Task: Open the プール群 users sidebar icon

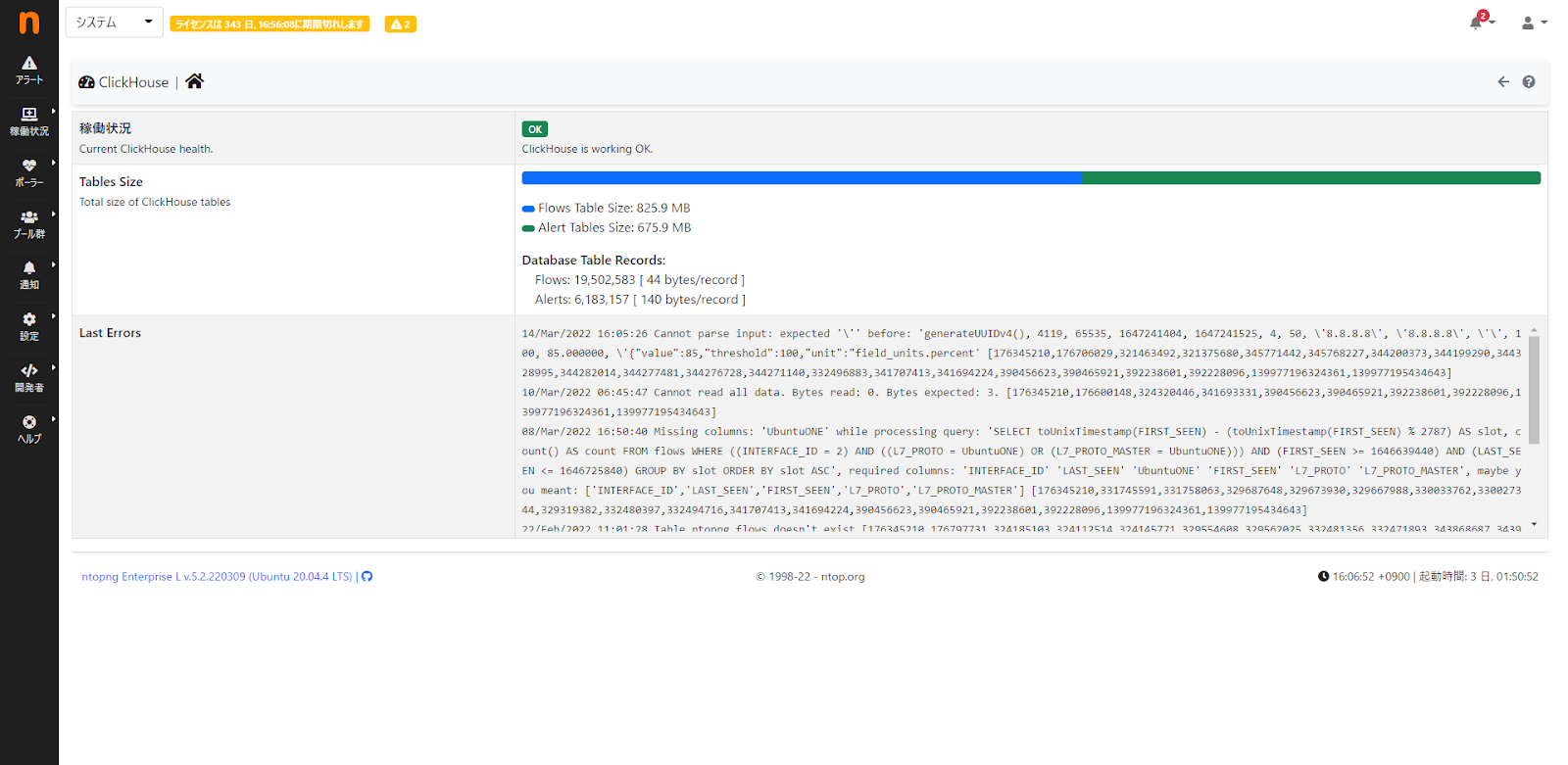Action: (x=29, y=216)
